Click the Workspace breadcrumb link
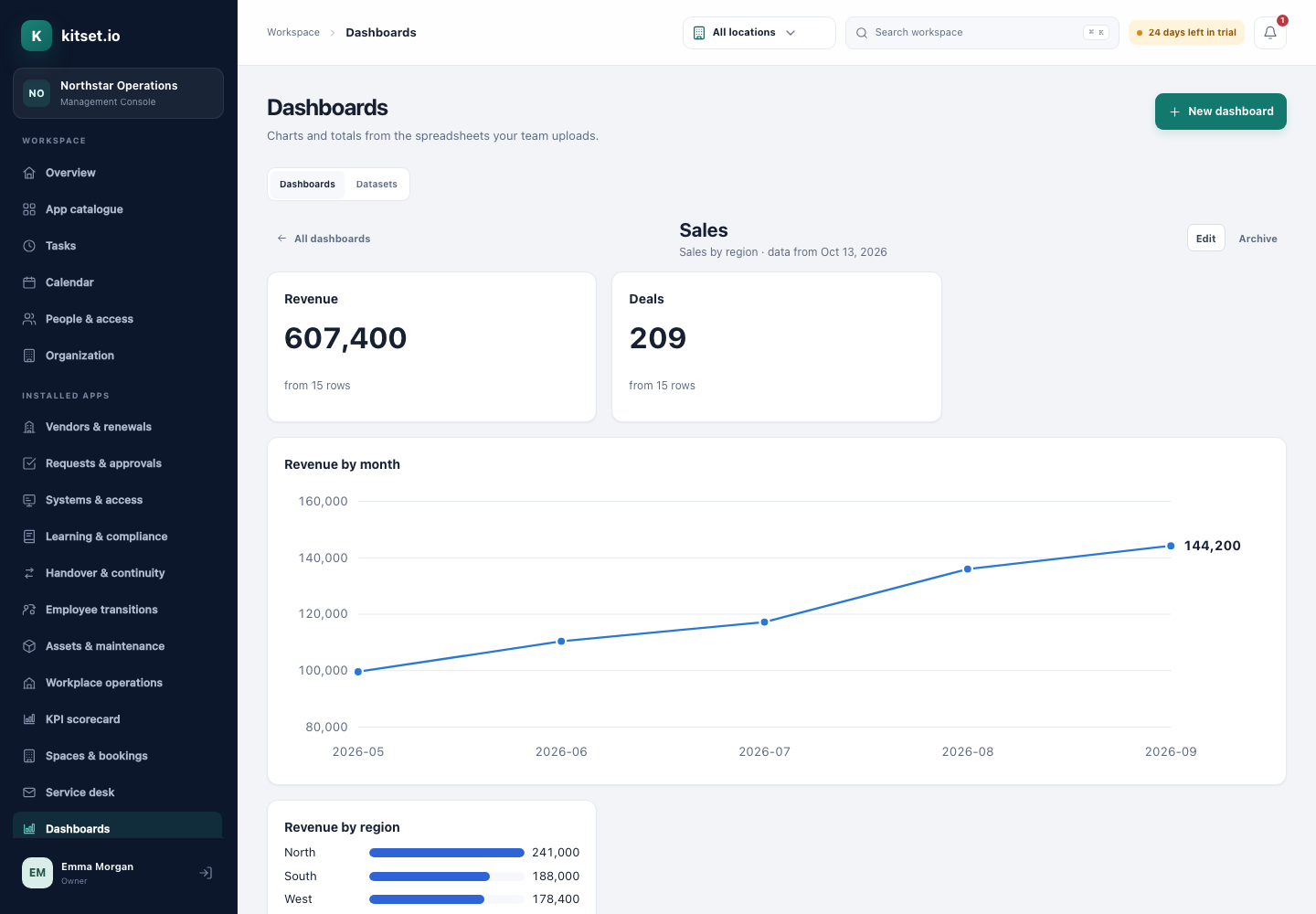This screenshot has height=914, width=1316. click(x=293, y=33)
